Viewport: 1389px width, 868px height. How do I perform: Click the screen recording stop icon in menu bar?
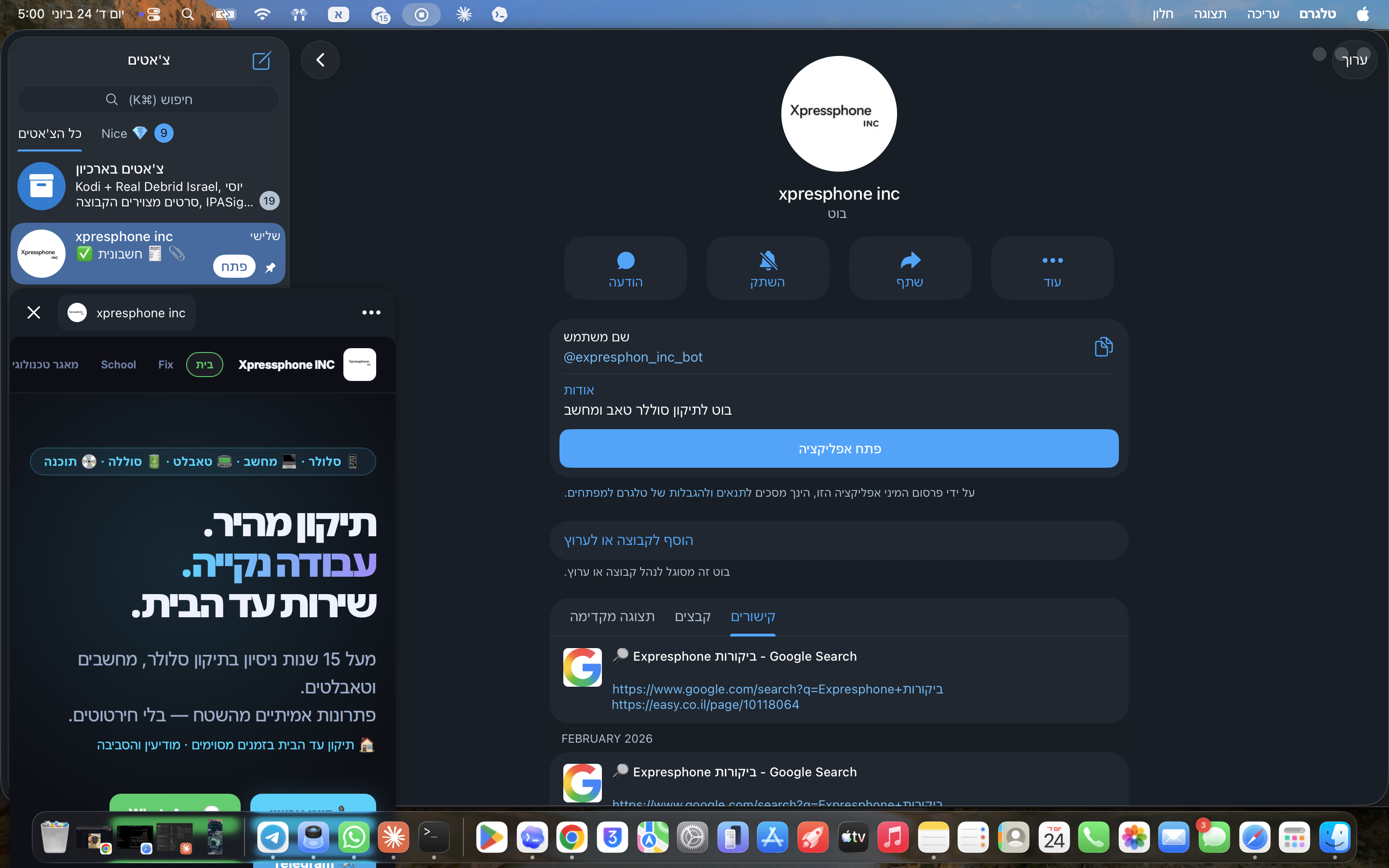(x=422, y=14)
